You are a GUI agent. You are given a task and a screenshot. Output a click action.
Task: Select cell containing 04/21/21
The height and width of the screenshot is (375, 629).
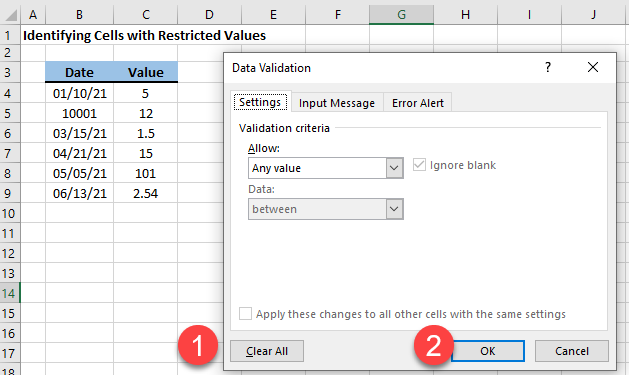[79, 154]
